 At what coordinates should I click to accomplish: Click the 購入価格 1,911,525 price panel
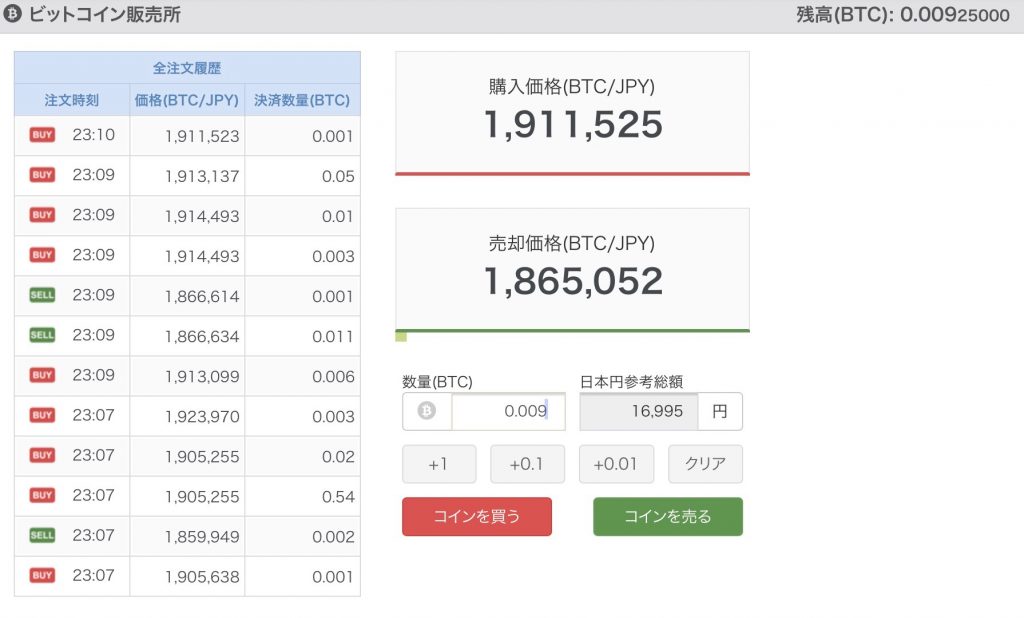tap(572, 113)
